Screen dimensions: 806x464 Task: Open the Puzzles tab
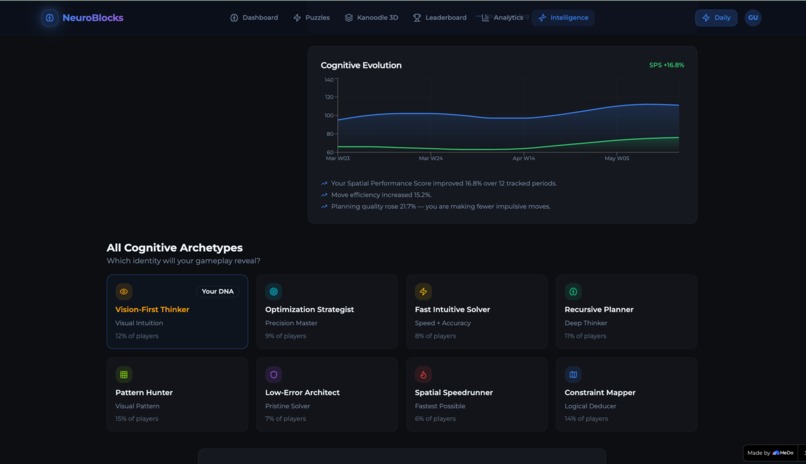click(x=312, y=18)
